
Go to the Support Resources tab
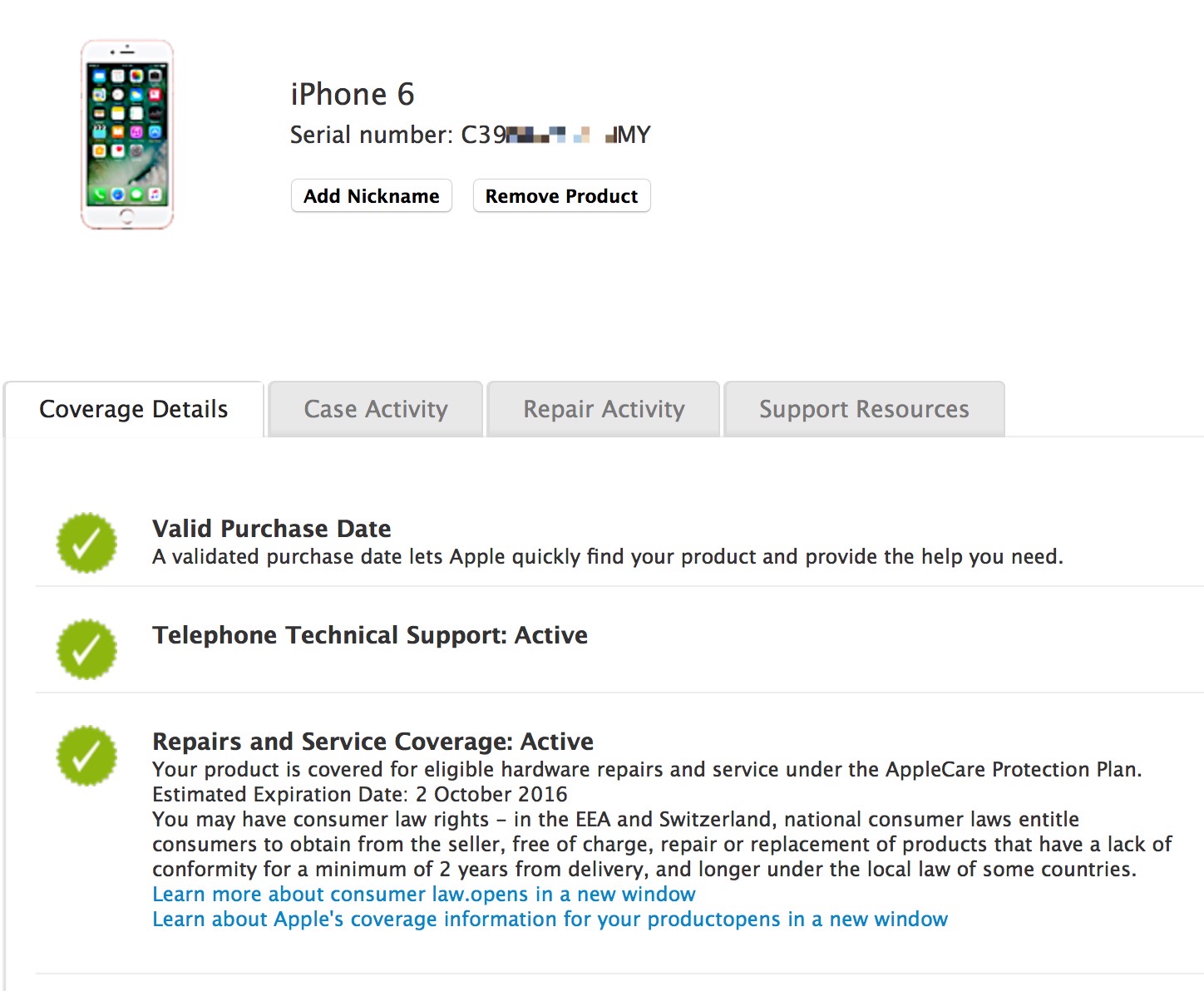coord(864,409)
